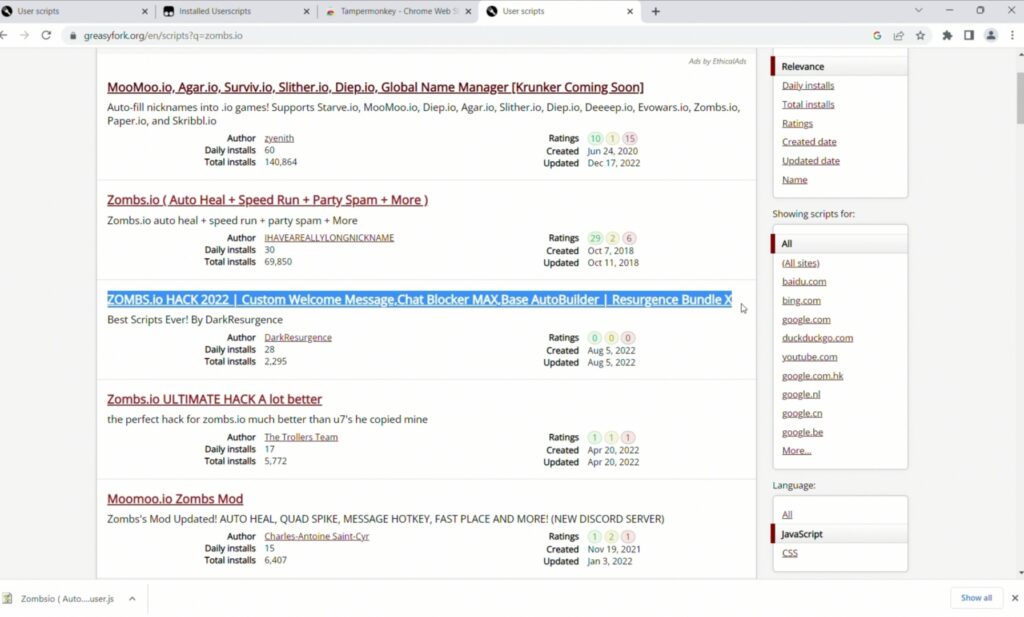Viewport: 1024px width, 617px height.
Task: Filter scripts for google.nl
Action: click(801, 394)
